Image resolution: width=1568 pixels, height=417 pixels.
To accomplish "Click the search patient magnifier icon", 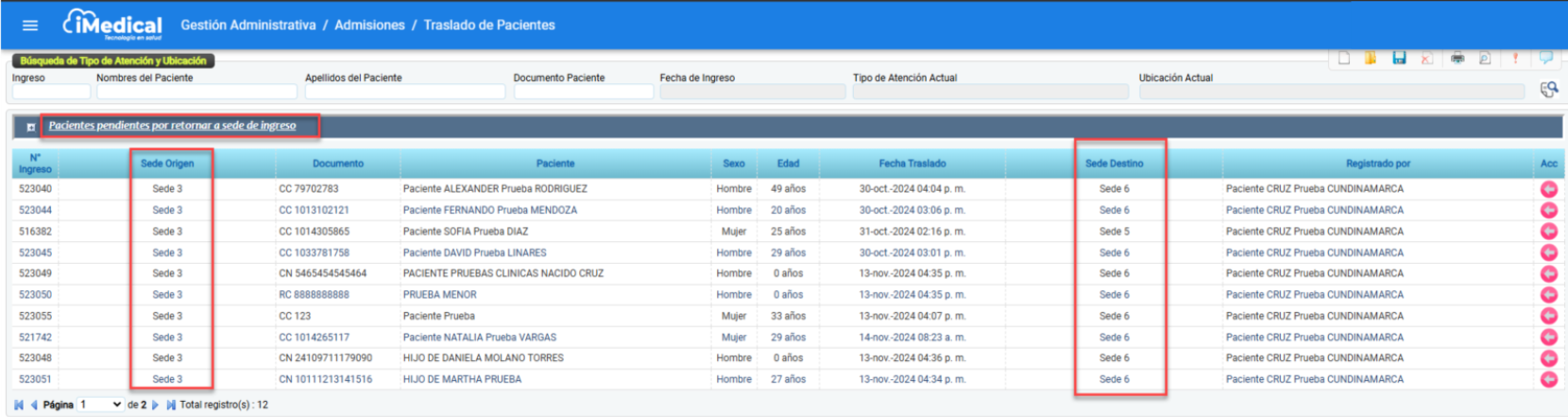I will click(x=1549, y=90).
